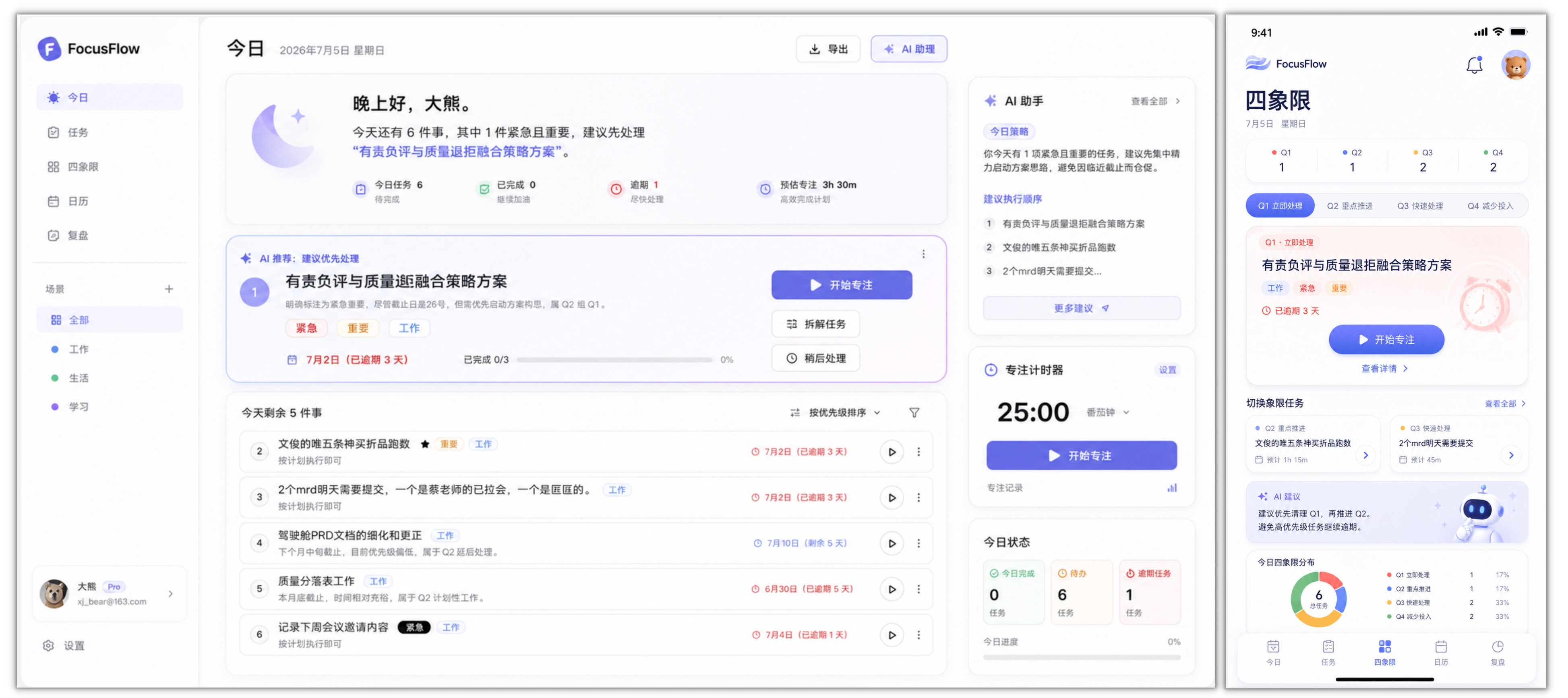Viewport: 1568px width, 698px height.
Task: Open menu for 记录下周会议邀请内容 task
Action: coord(918,635)
